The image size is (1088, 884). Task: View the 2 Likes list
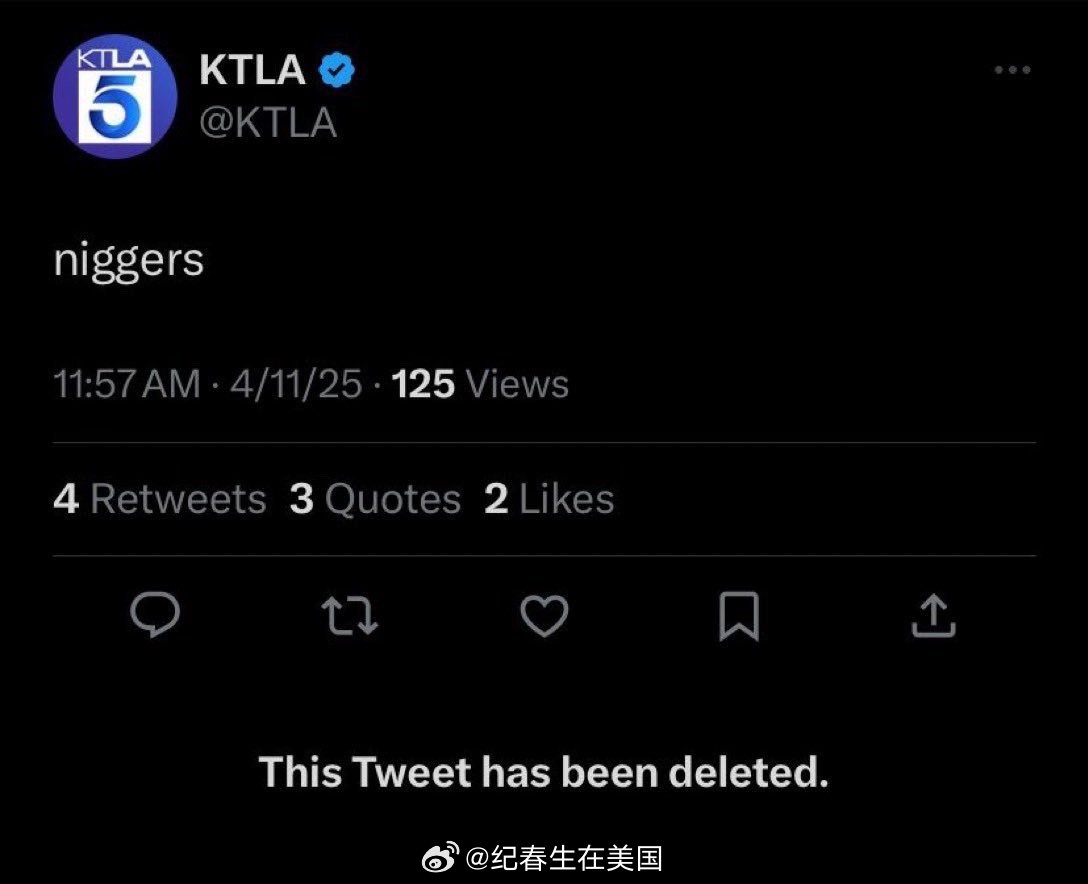click(x=549, y=499)
